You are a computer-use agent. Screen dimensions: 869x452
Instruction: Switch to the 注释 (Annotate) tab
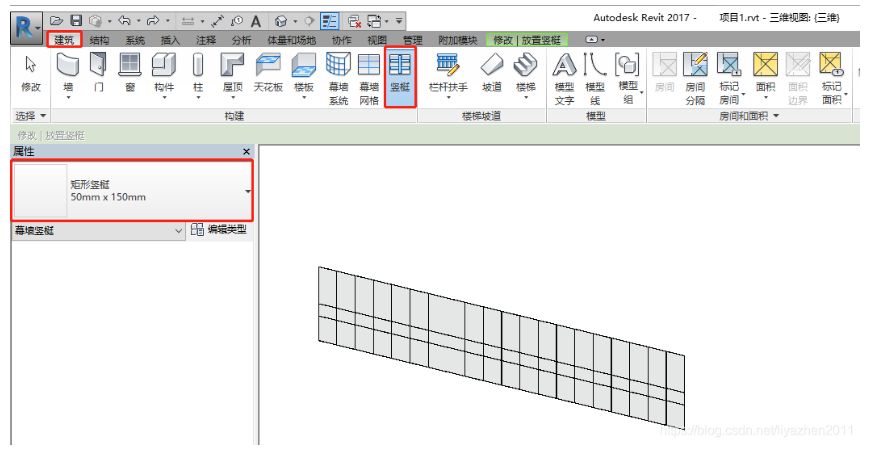click(206, 40)
